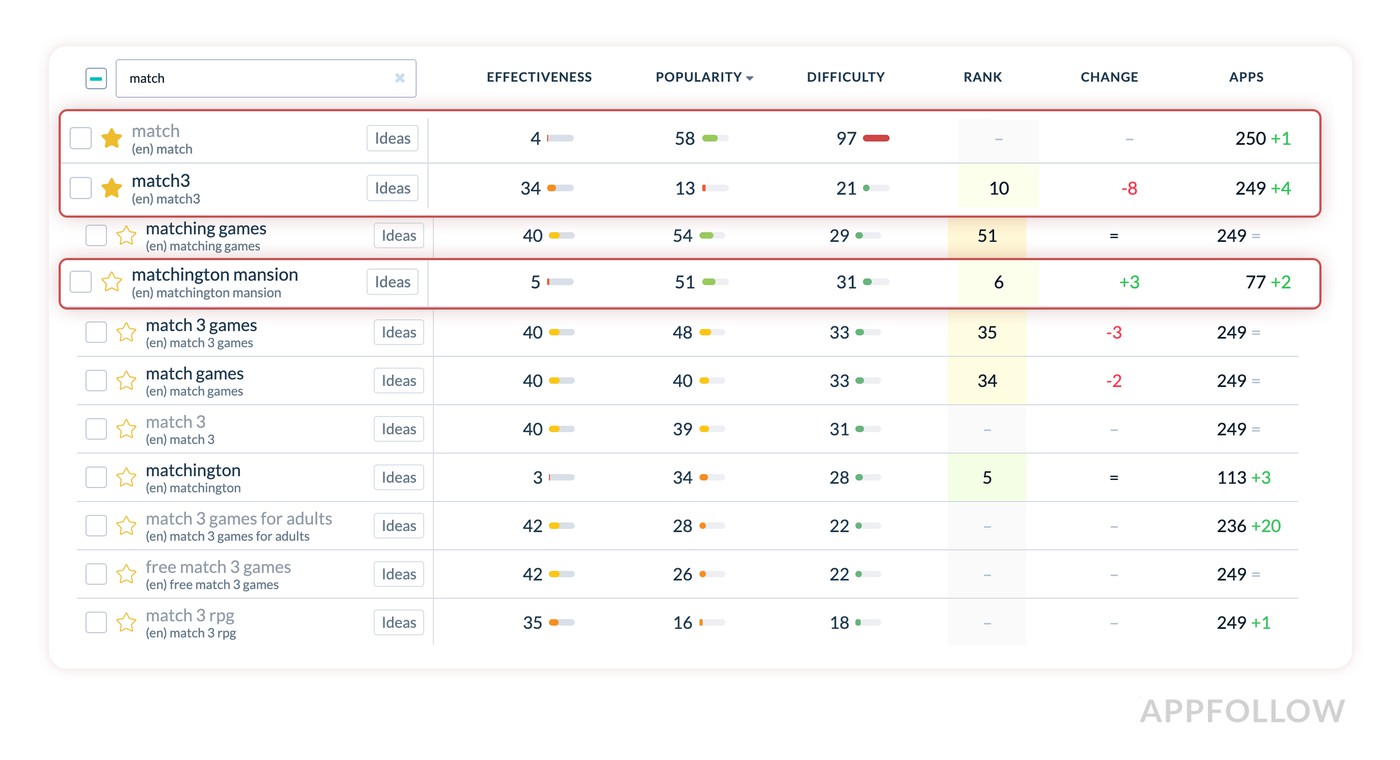Viewport: 1400px width, 760px height.
Task: Click the Rank column header
Action: pyautogui.click(x=982, y=77)
